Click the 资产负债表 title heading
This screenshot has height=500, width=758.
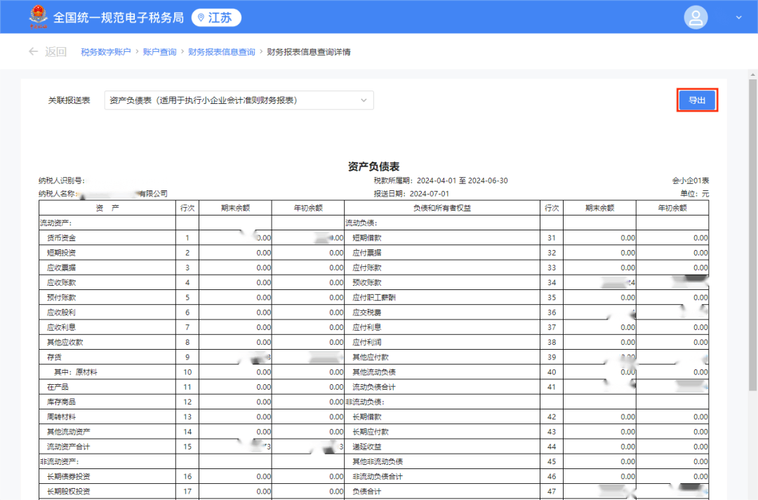click(374, 166)
